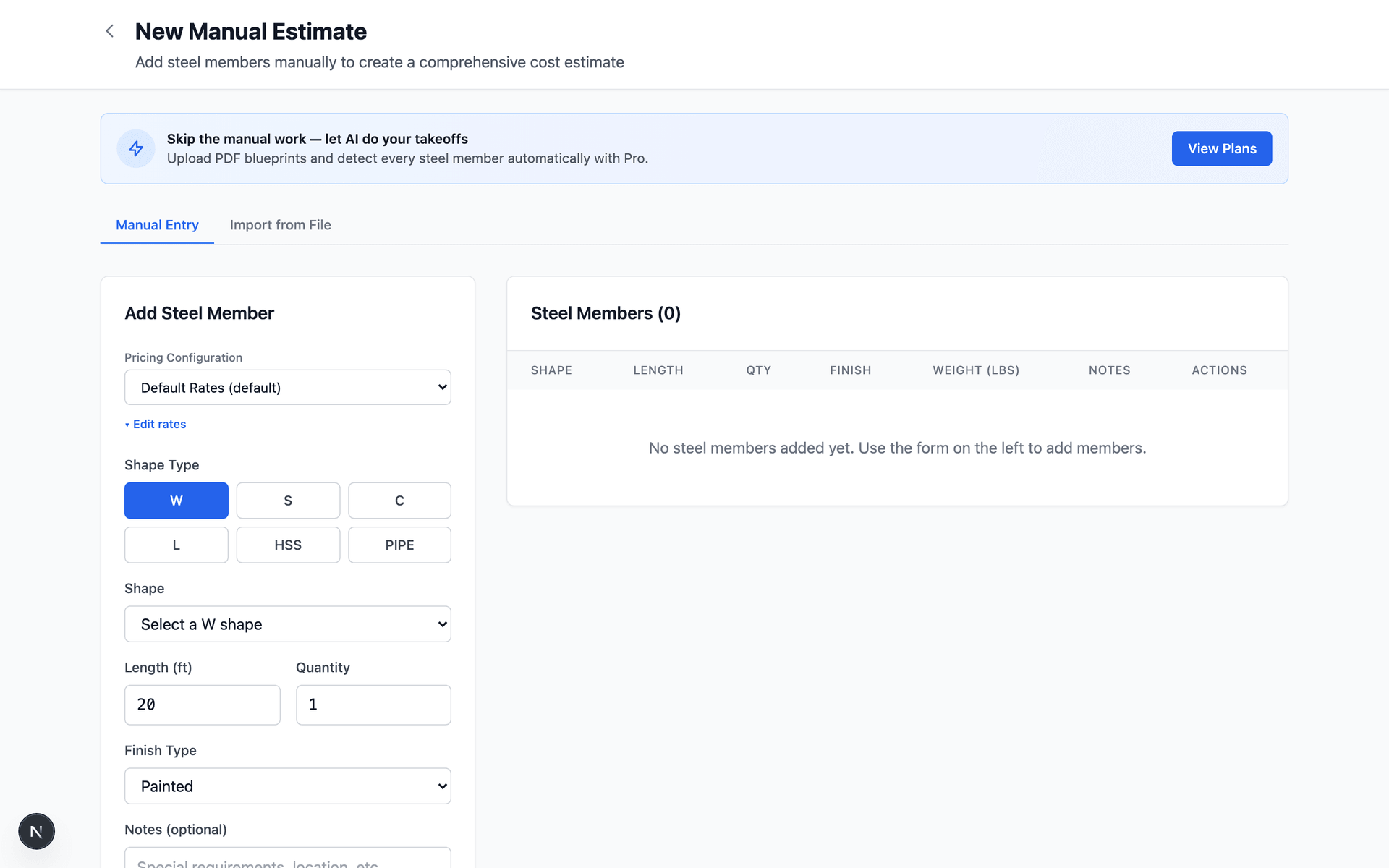The width and height of the screenshot is (1389, 868).
Task: Open the Select a W shape dropdown
Action: pyautogui.click(x=287, y=624)
